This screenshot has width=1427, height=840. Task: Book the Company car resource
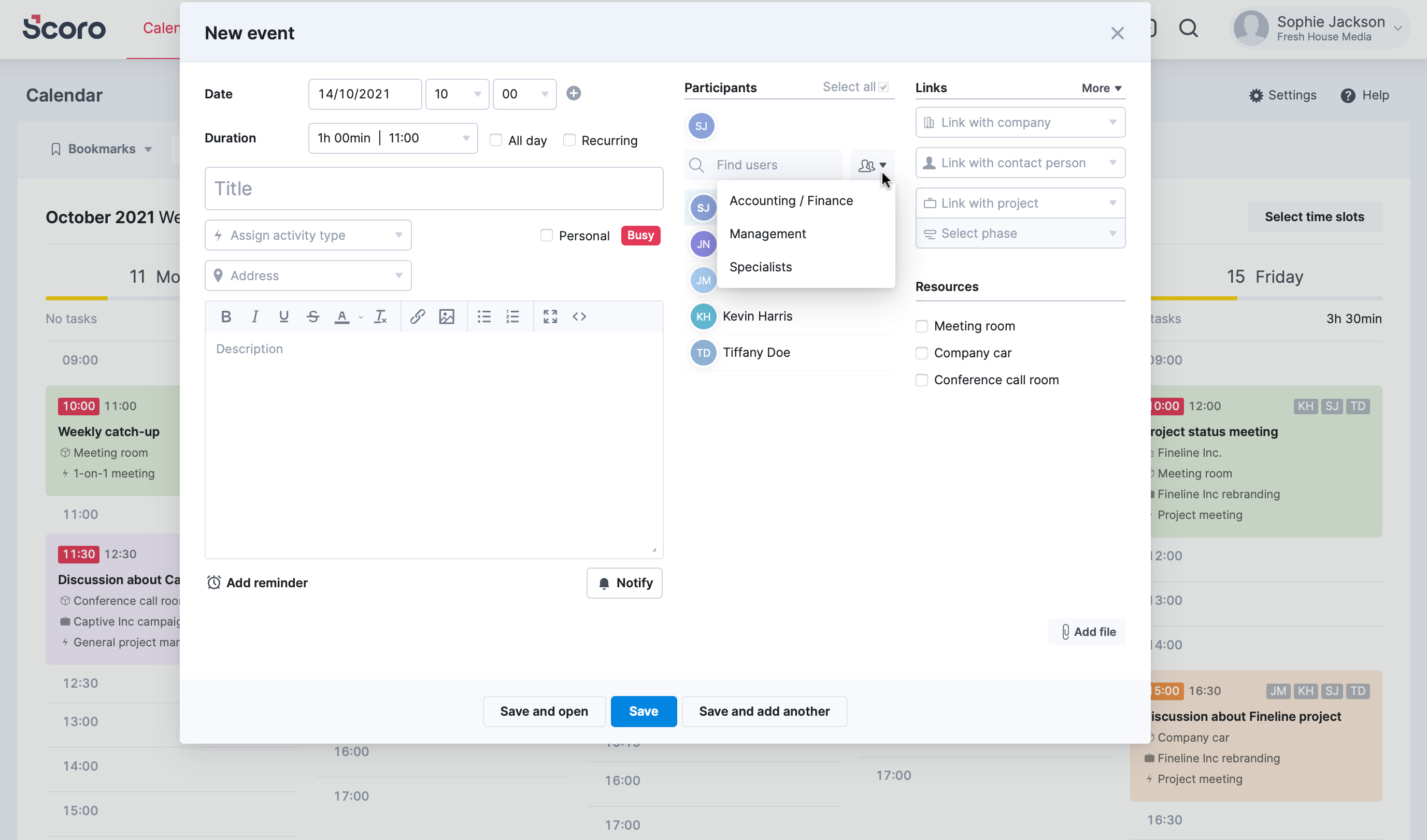[922, 353]
